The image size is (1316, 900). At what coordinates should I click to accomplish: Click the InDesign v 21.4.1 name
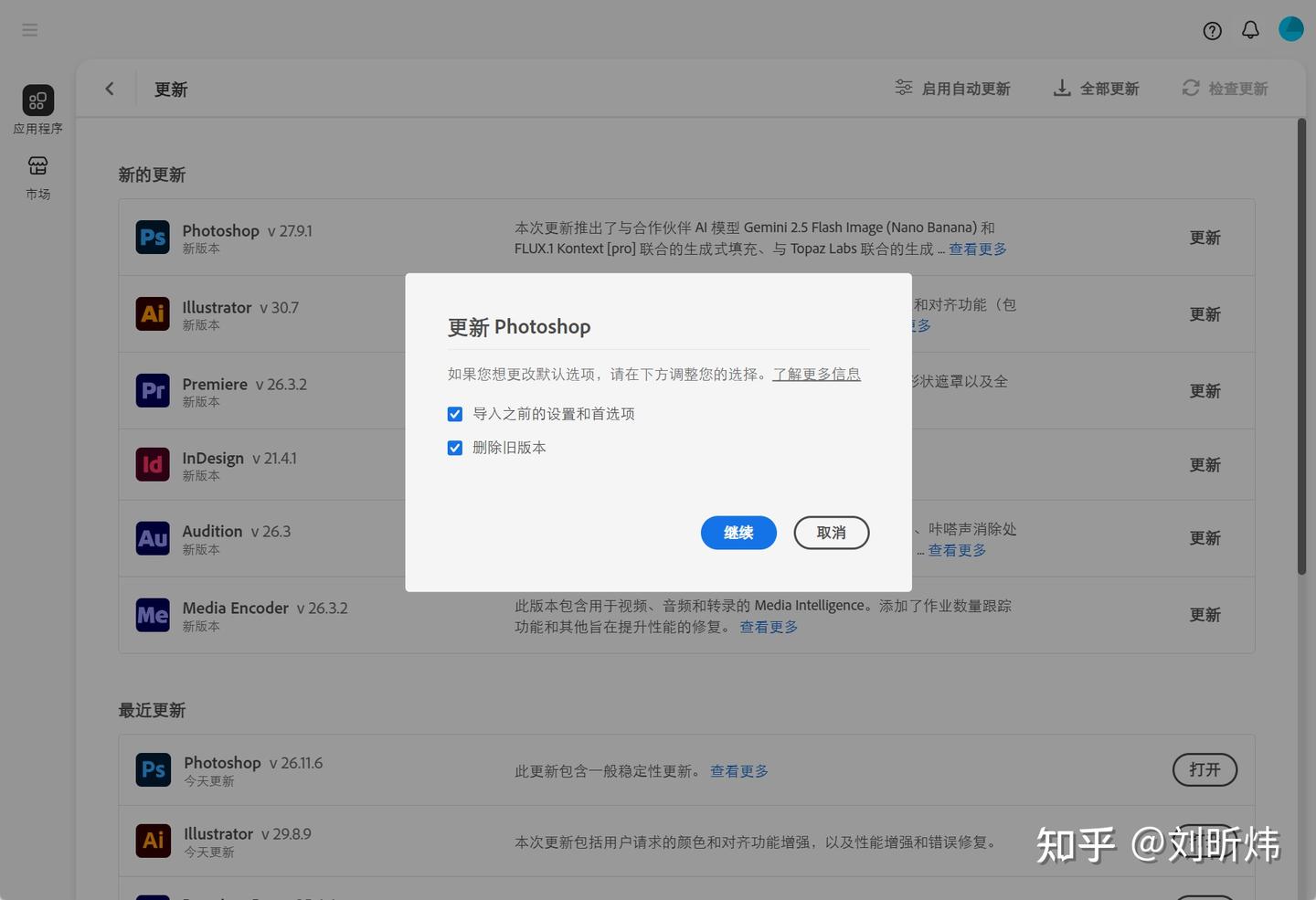click(x=239, y=459)
